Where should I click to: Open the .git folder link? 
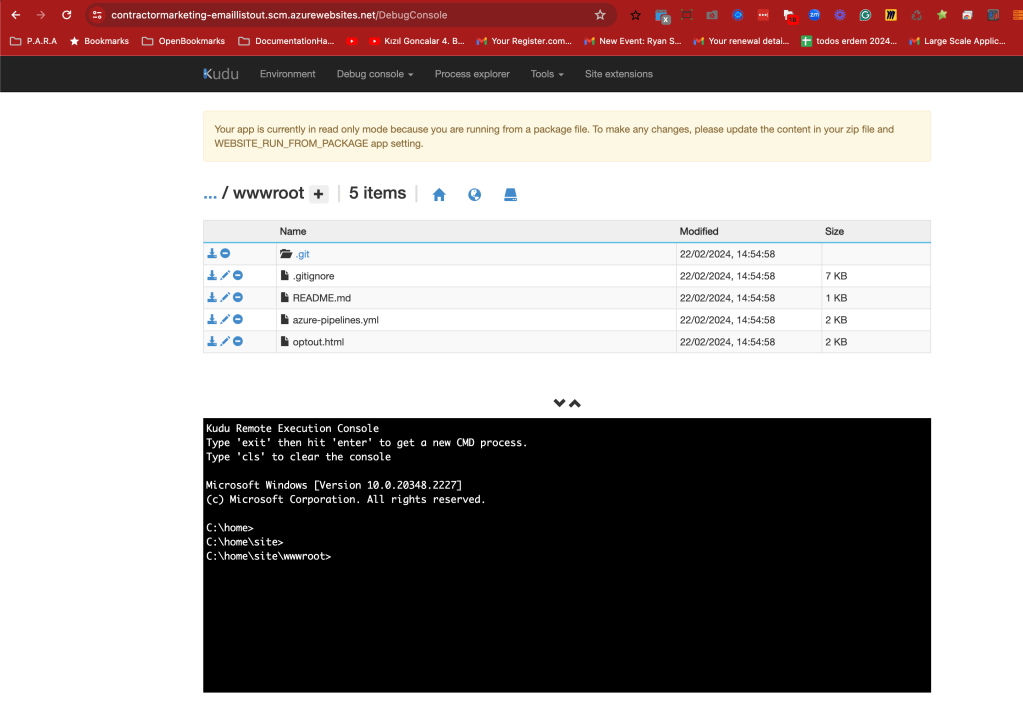tap(302, 254)
